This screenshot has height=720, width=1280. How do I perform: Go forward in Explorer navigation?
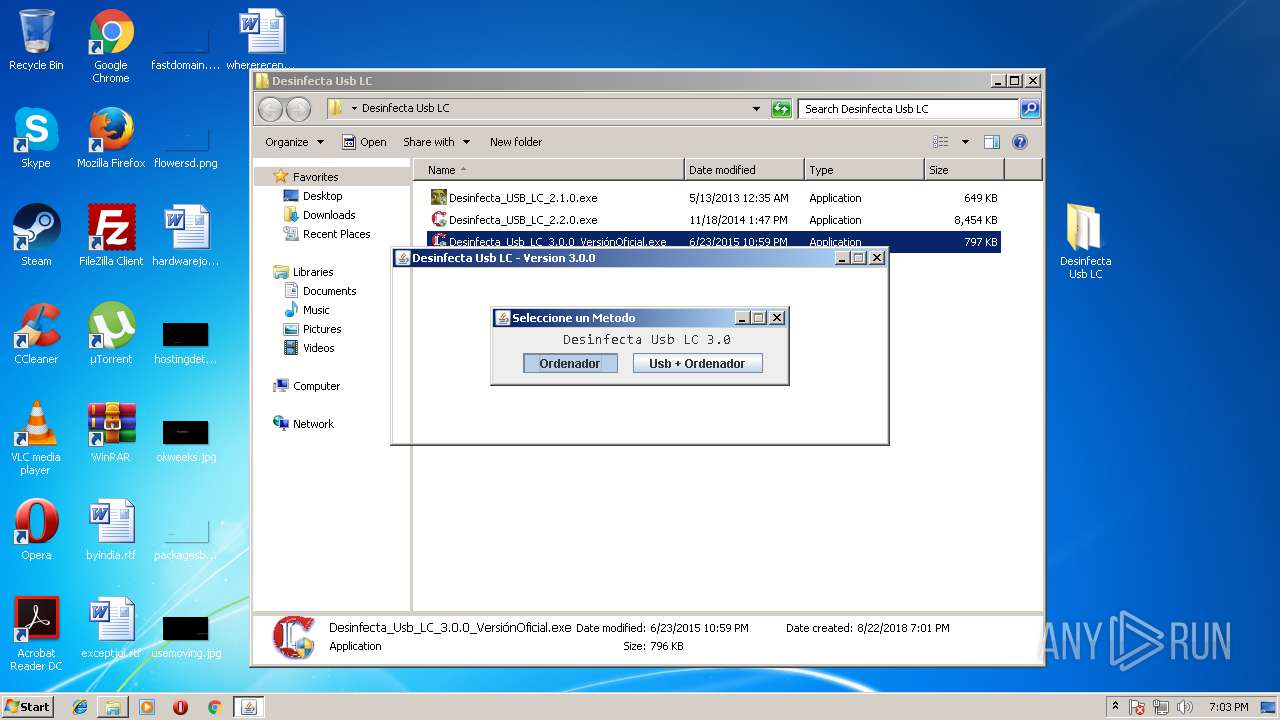[298, 109]
